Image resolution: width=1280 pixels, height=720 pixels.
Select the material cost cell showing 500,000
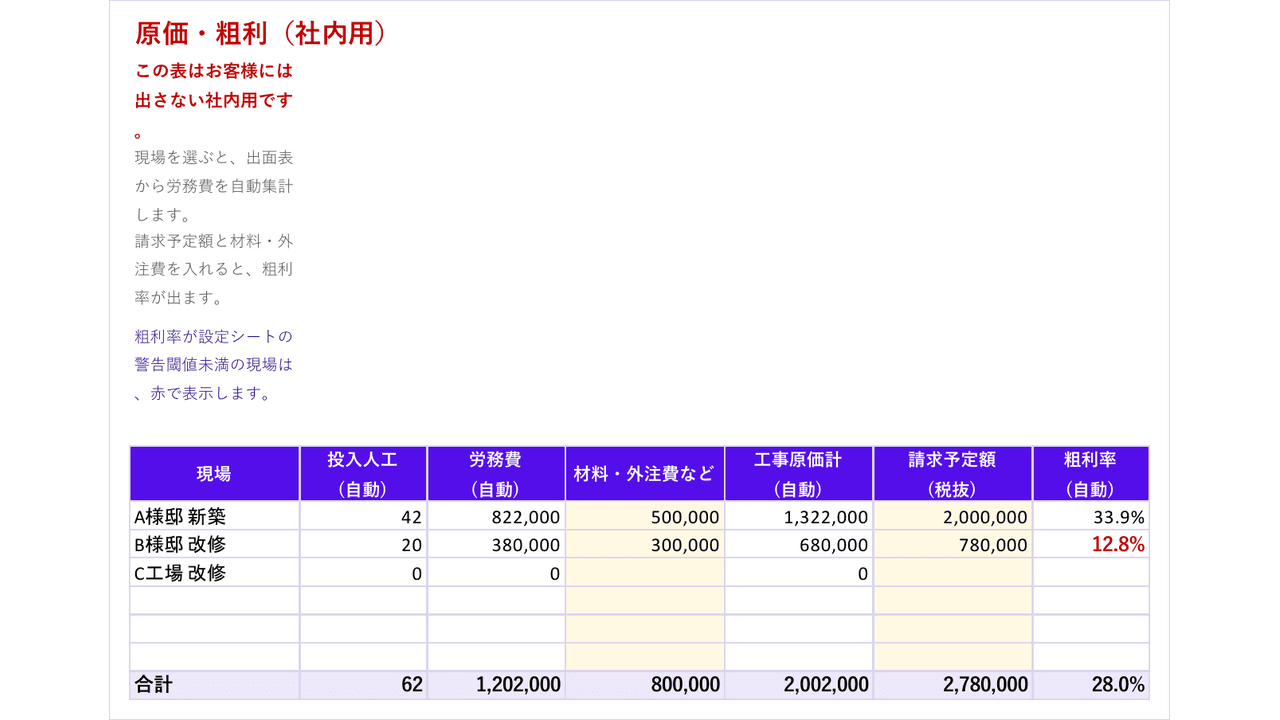point(645,517)
